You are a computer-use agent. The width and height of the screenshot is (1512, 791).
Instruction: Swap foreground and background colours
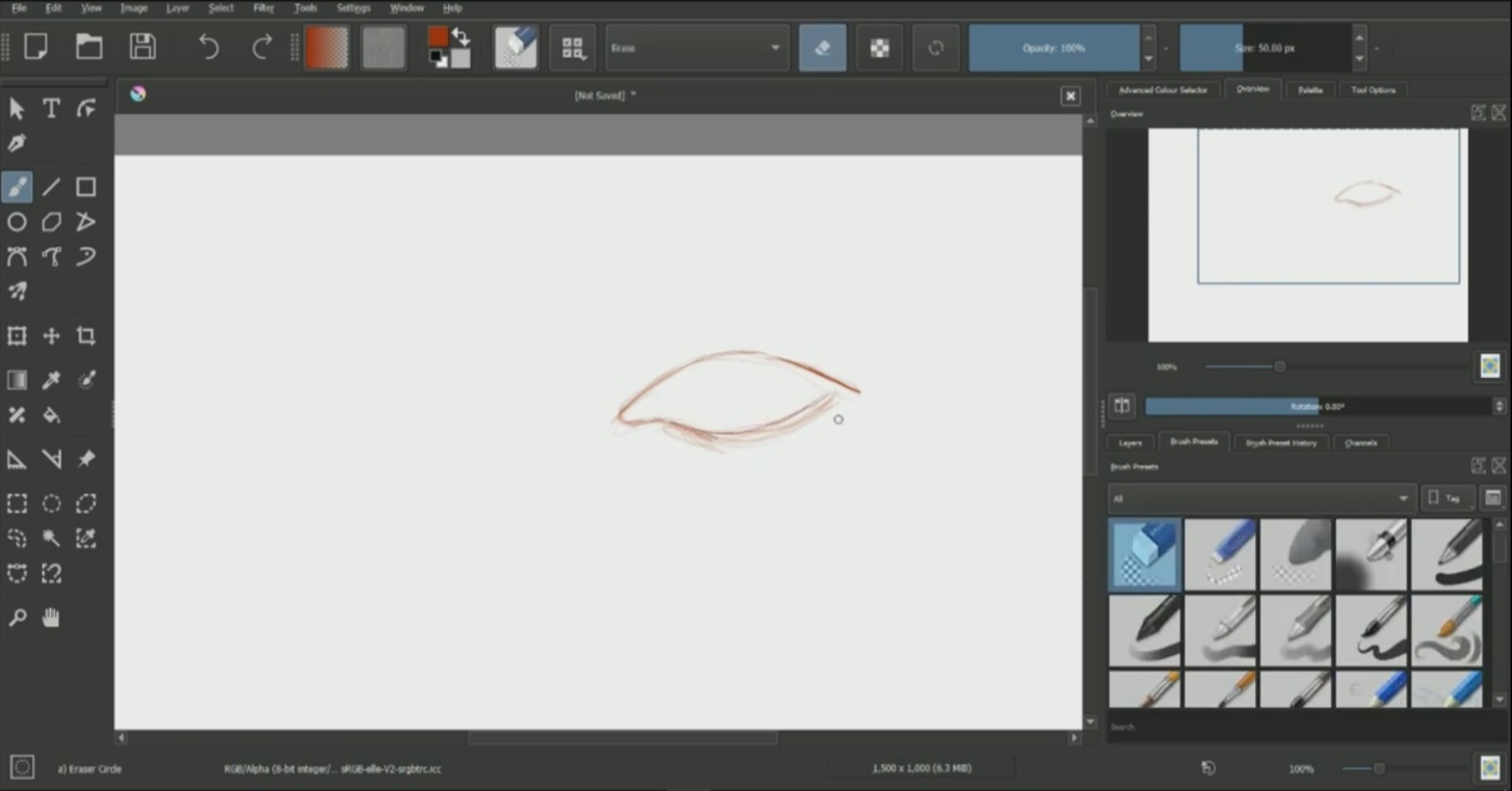(x=461, y=37)
